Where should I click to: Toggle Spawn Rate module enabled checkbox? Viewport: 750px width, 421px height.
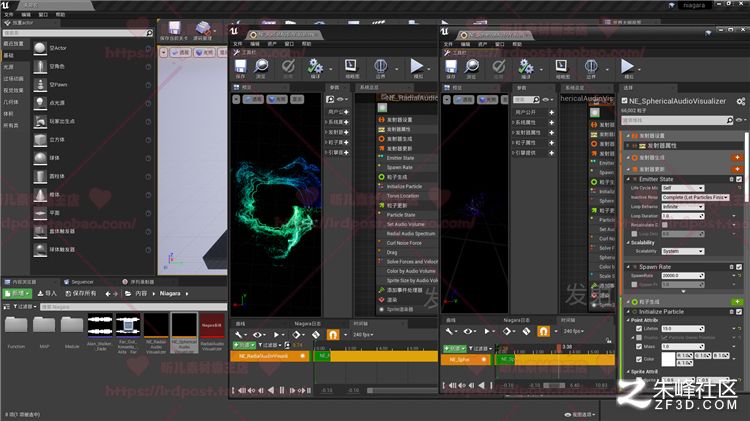[x=739, y=267]
